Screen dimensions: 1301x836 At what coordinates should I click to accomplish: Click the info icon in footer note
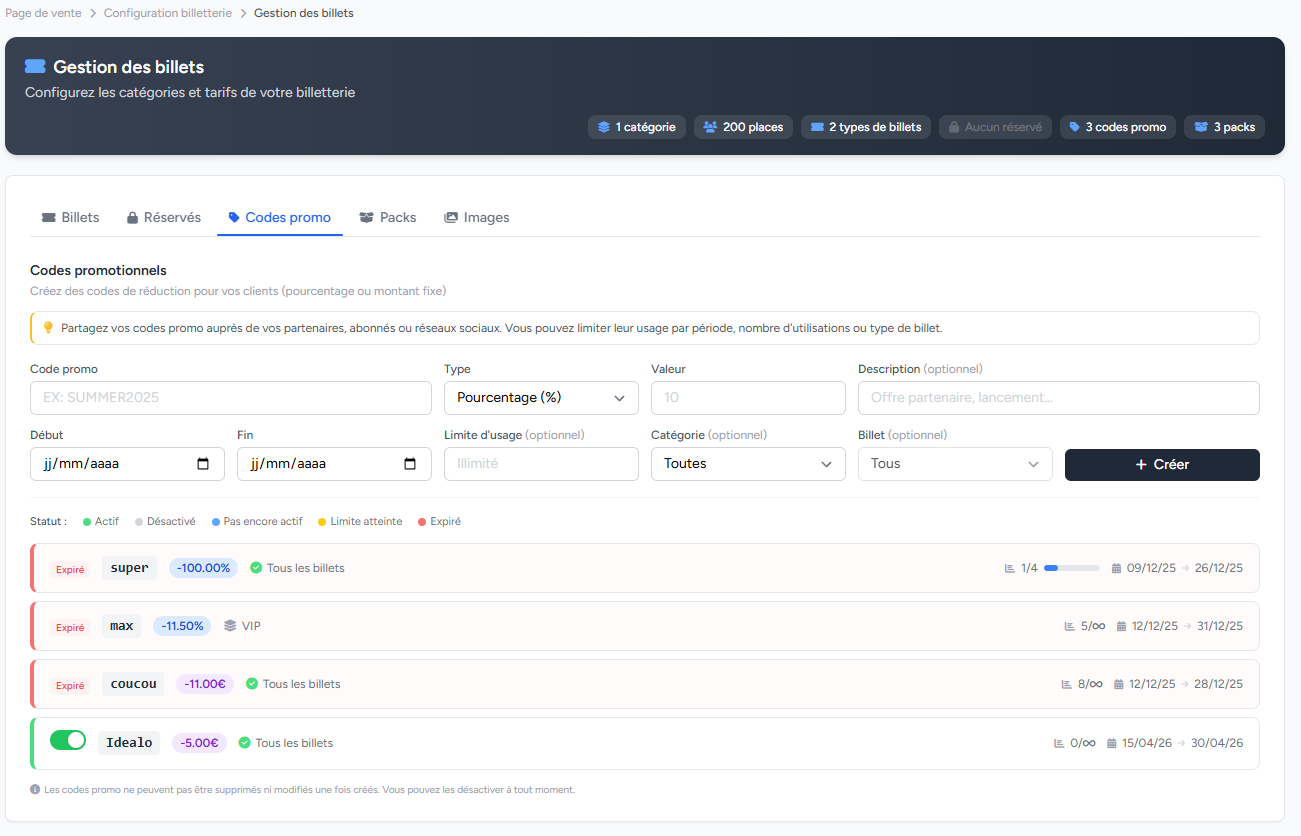35,789
